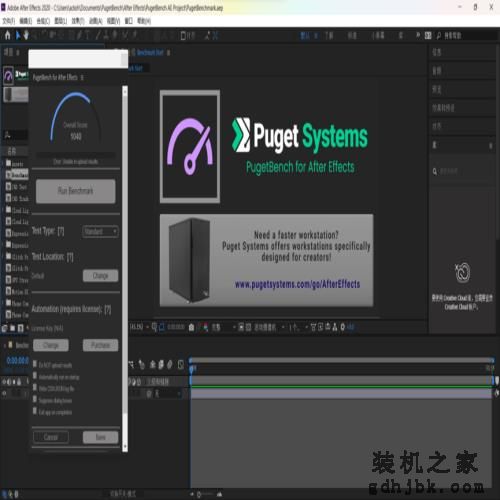Toggle the eye visibility icon of the timeline layer

4,393
